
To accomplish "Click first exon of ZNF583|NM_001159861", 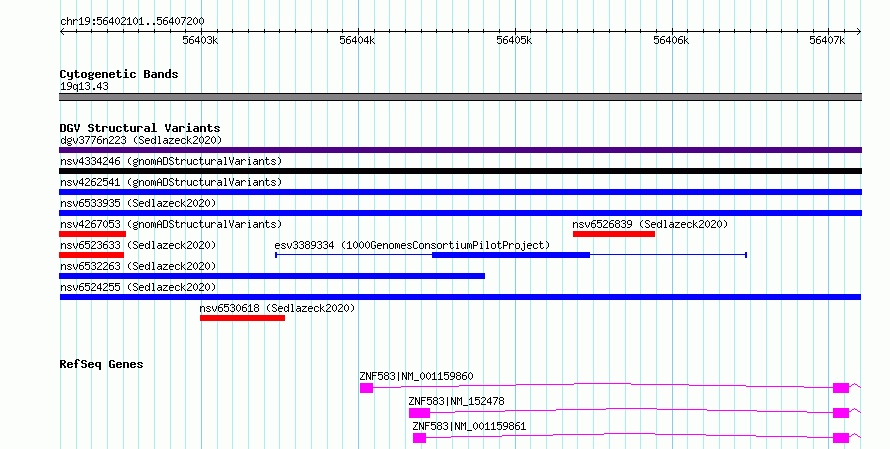I will [x=419, y=438].
